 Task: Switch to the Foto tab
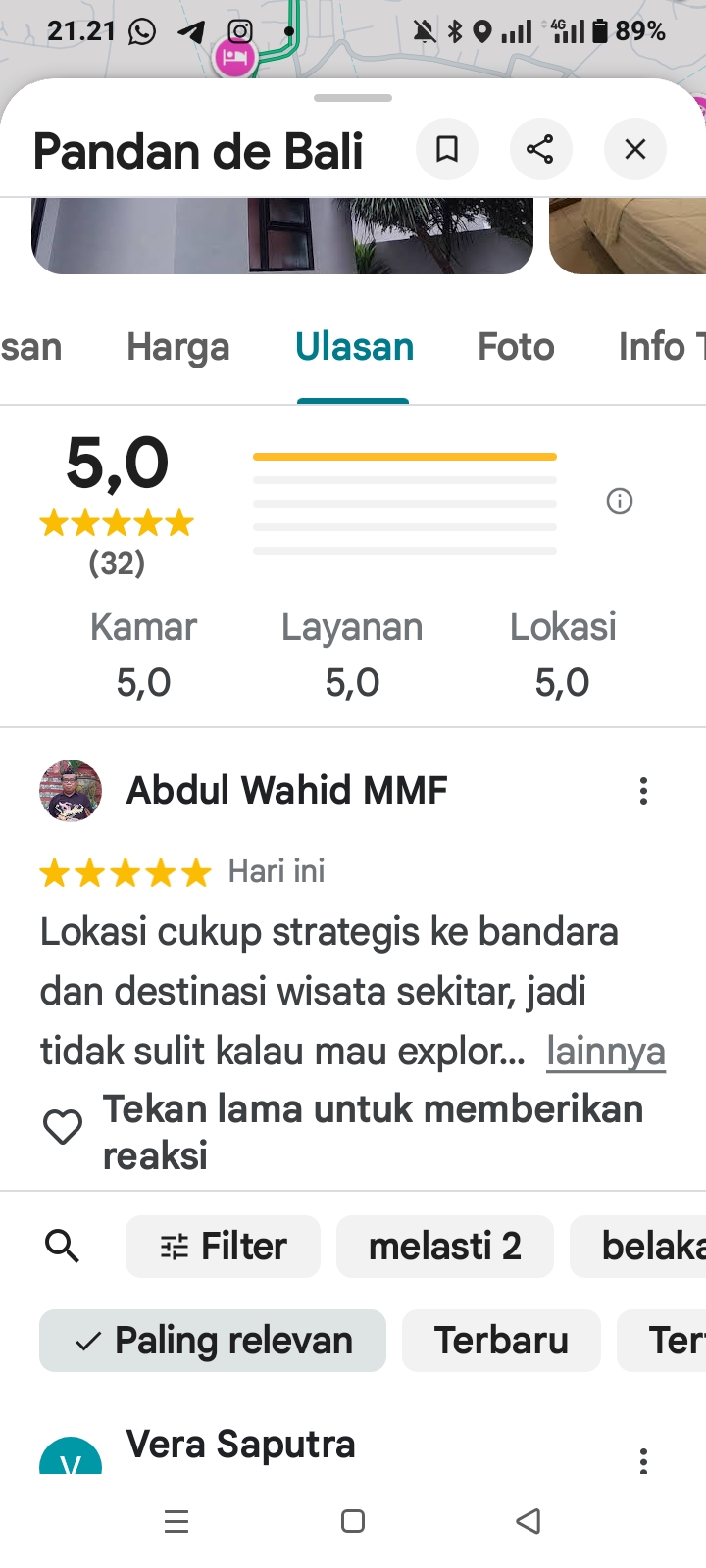[x=516, y=347]
